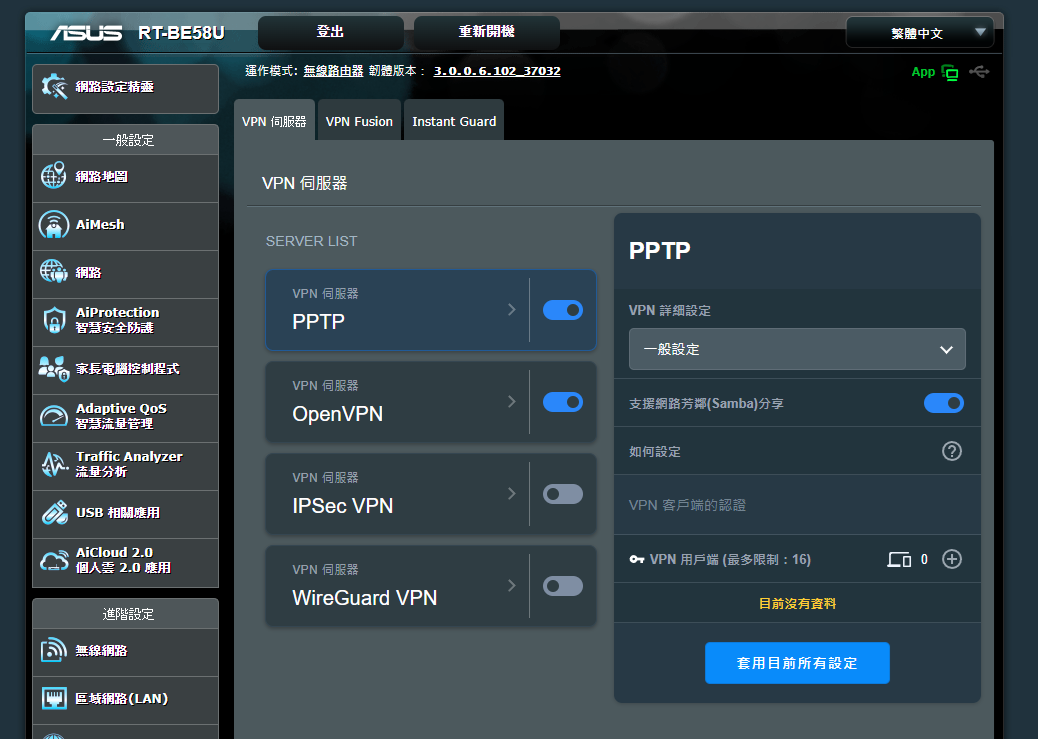Viewport: 1038px width, 739px height.
Task: Open AiMesh menu item text
Action: (100, 224)
